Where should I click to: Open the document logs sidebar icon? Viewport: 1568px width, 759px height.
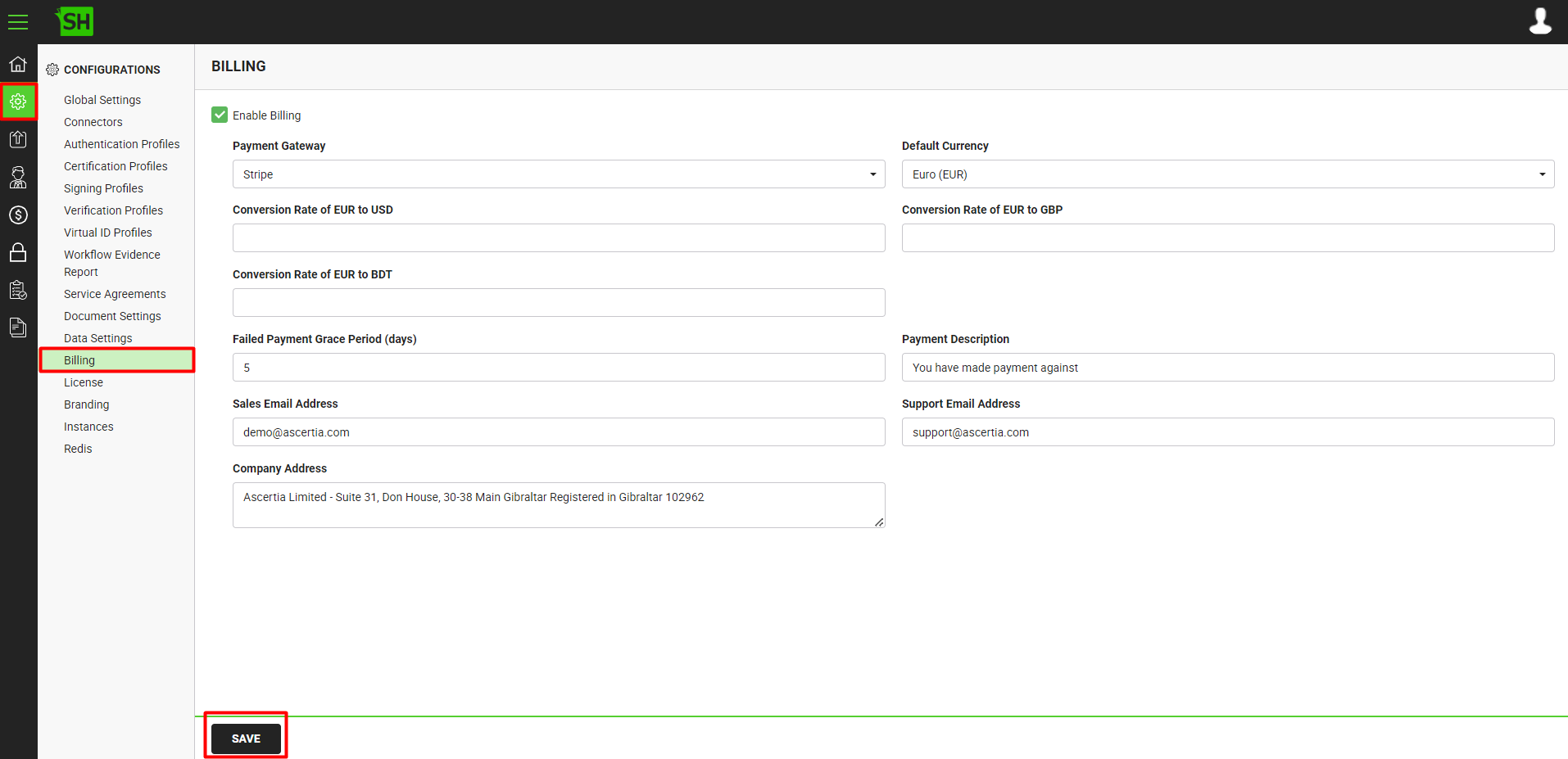(18, 328)
